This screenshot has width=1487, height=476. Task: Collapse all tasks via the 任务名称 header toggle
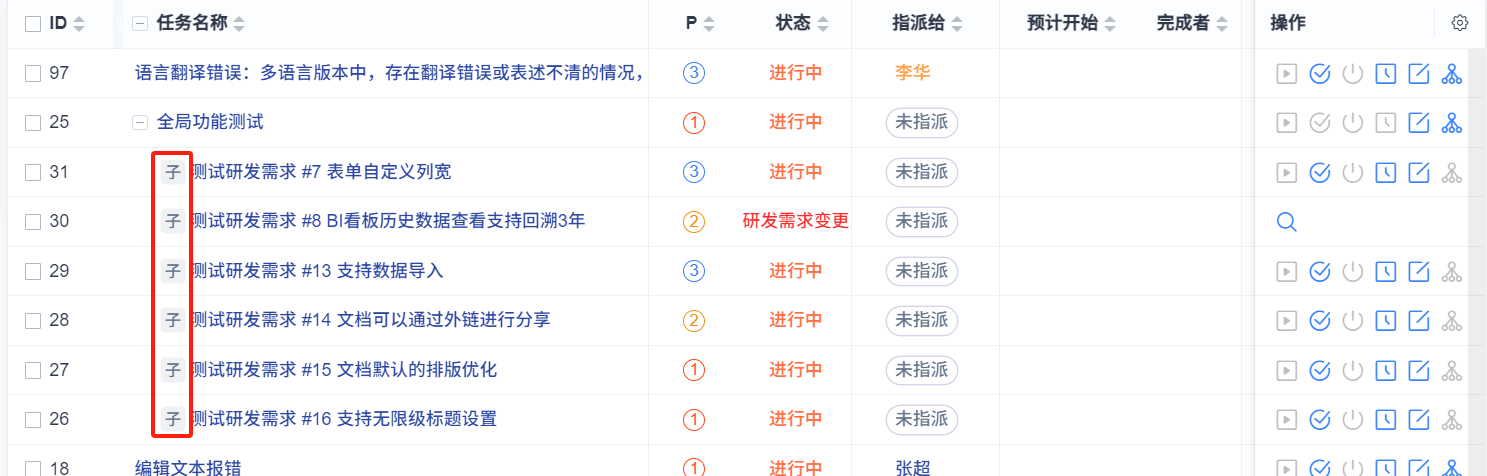click(x=140, y=23)
